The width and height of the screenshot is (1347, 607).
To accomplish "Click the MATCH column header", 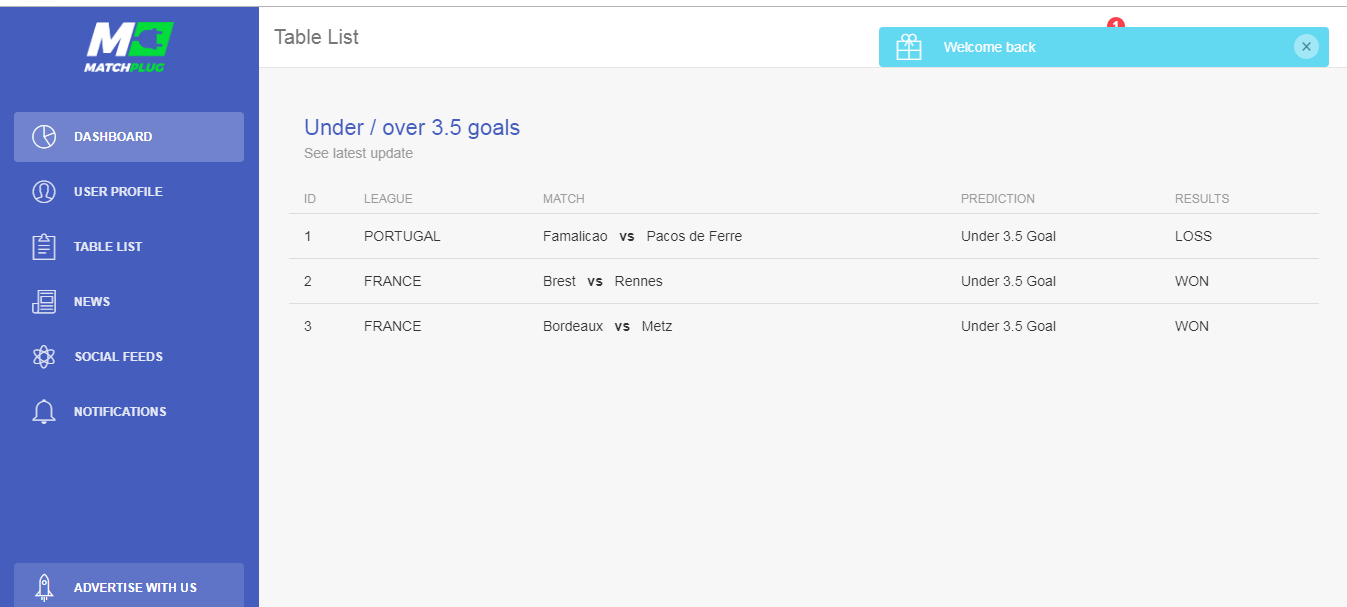I will [564, 199].
